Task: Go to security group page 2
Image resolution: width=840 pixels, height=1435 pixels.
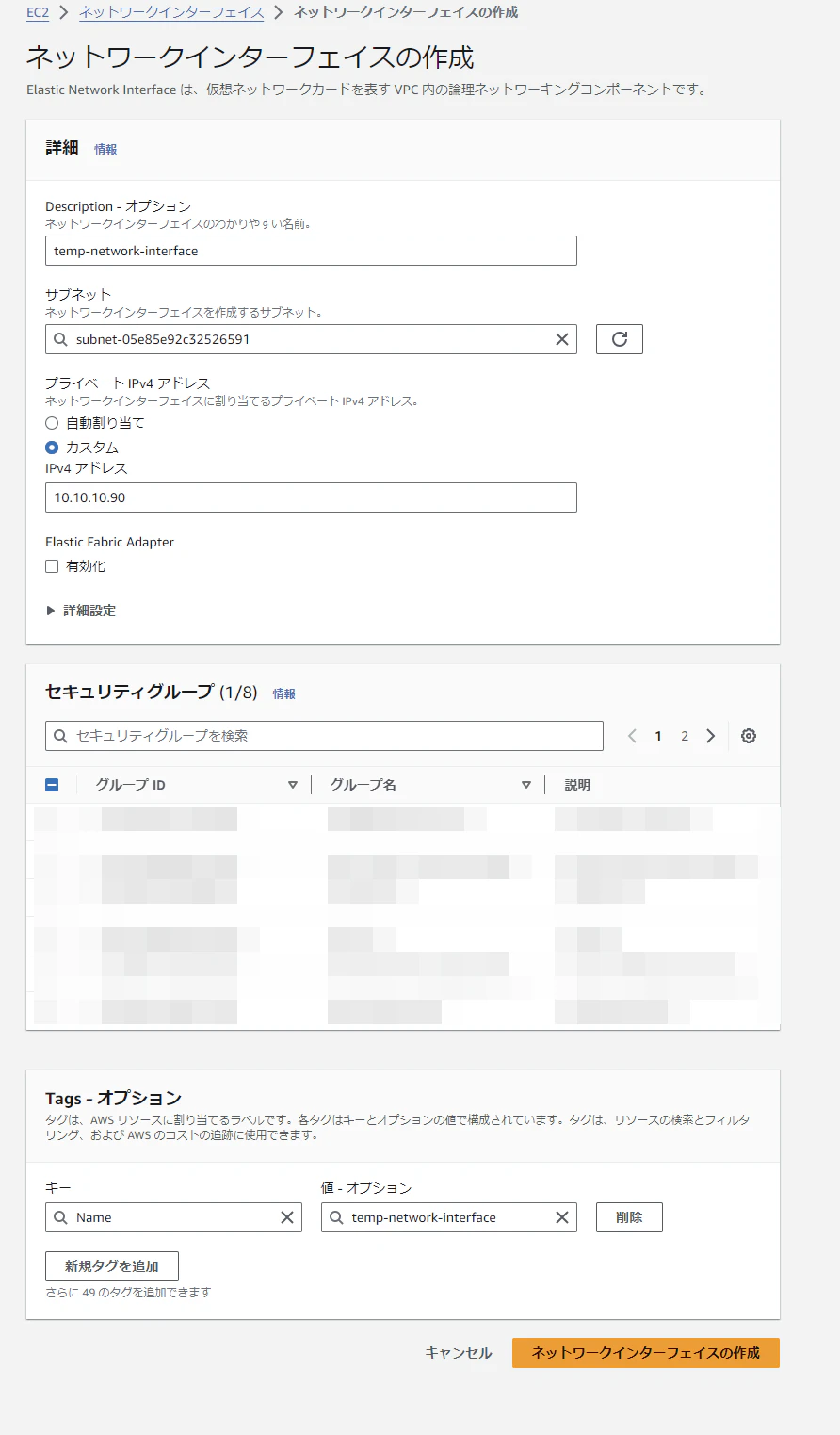Action: 685,736
